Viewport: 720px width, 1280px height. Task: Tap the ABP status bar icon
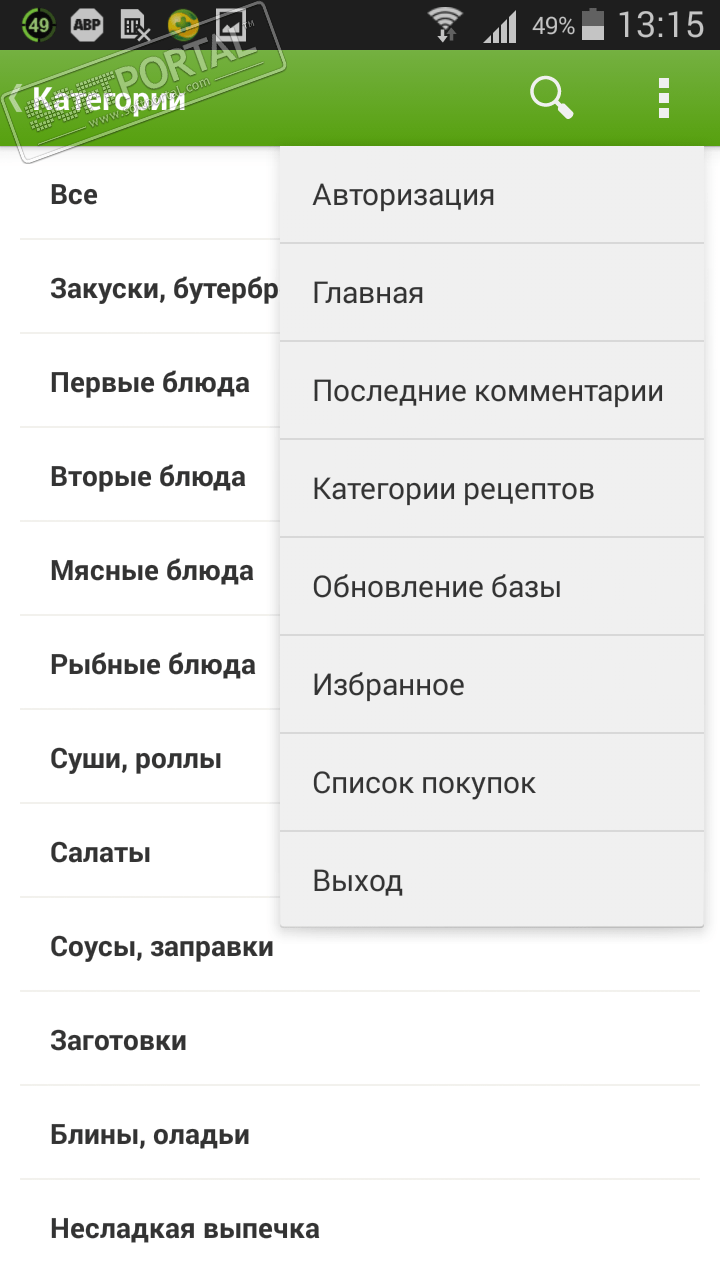(x=87, y=25)
